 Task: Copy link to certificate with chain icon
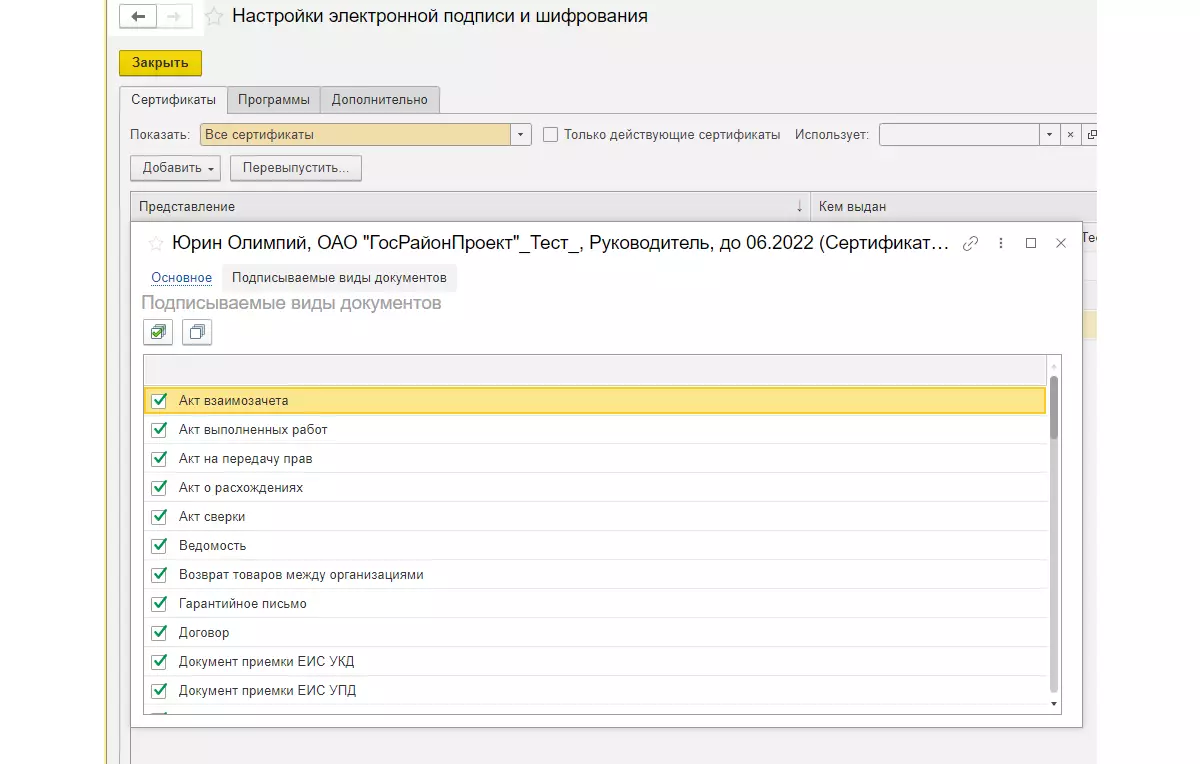(x=969, y=243)
